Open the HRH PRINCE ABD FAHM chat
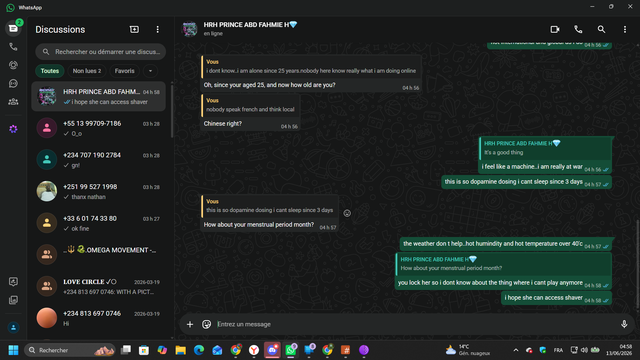 click(x=98, y=96)
